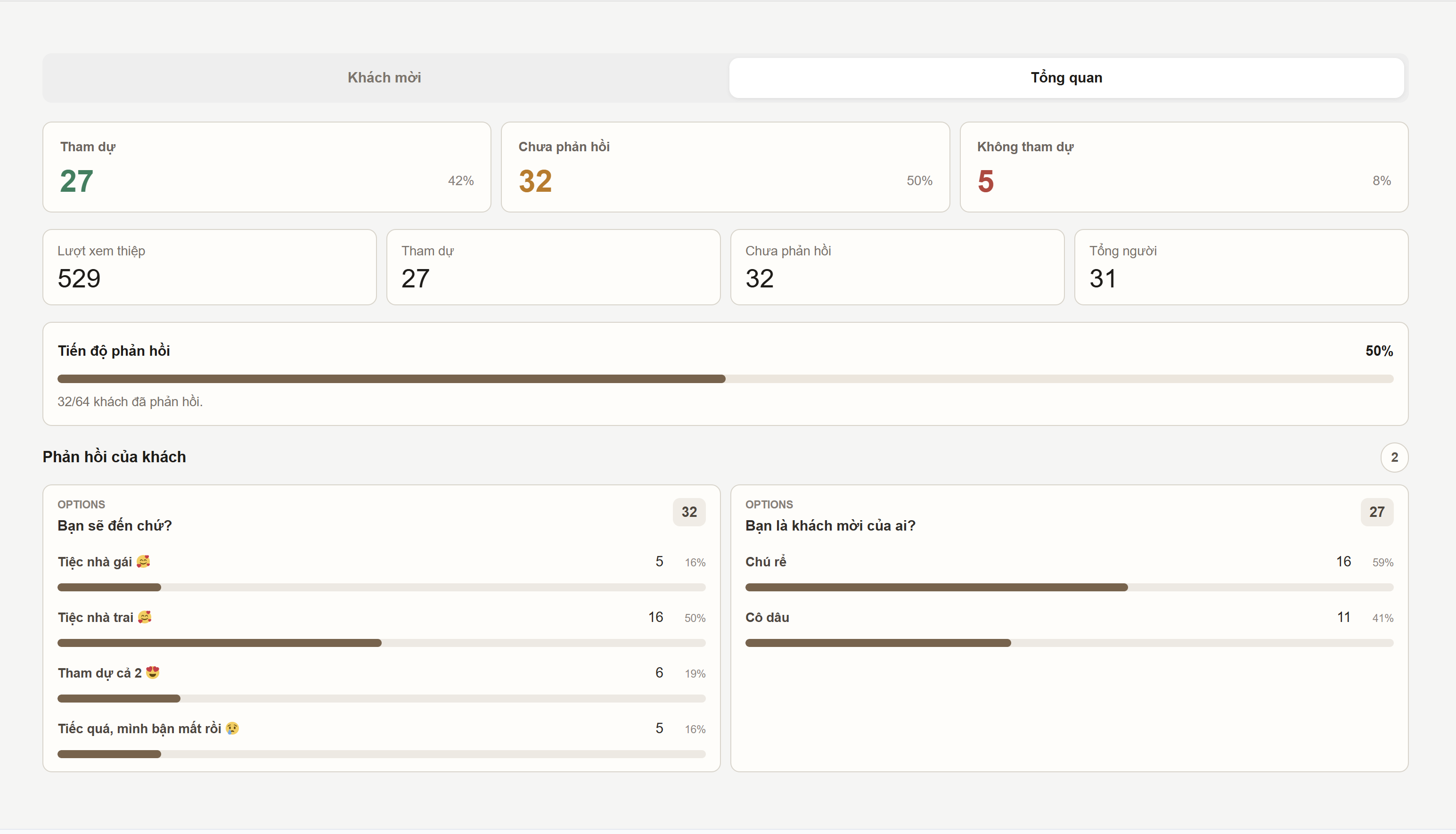Click the Tổng người 31 card
The image size is (1456, 834).
(x=1241, y=267)
